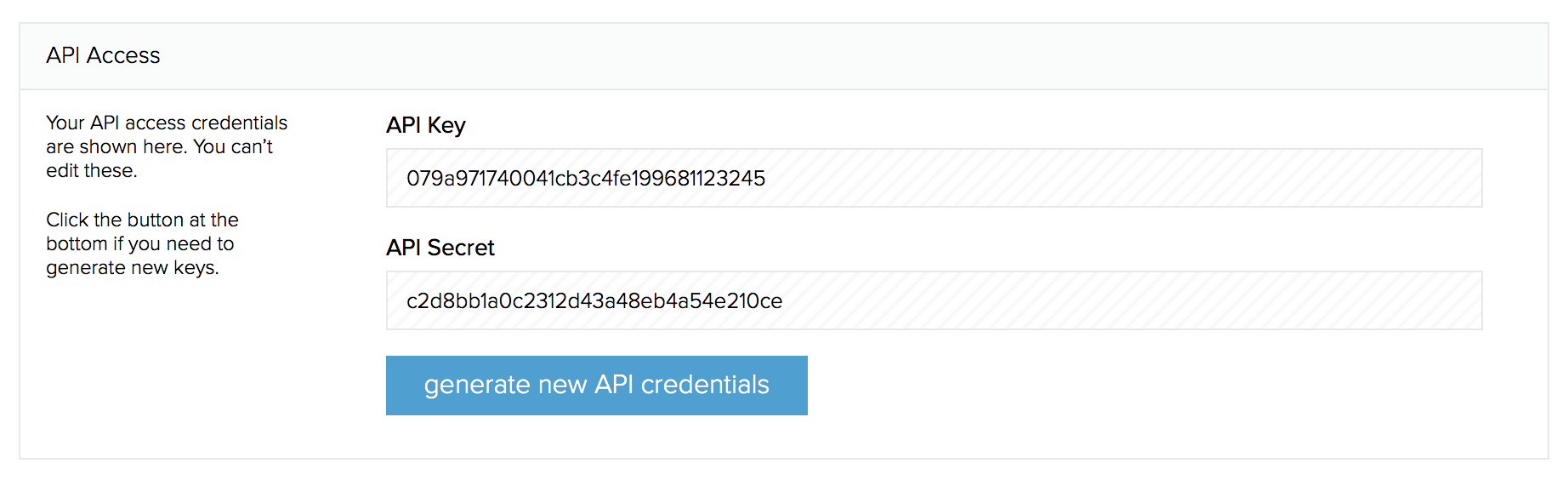Viewport: 1568px width, 480px height.
Task: Click the word 'credentials' on the blue button
Action: [705, 385]
